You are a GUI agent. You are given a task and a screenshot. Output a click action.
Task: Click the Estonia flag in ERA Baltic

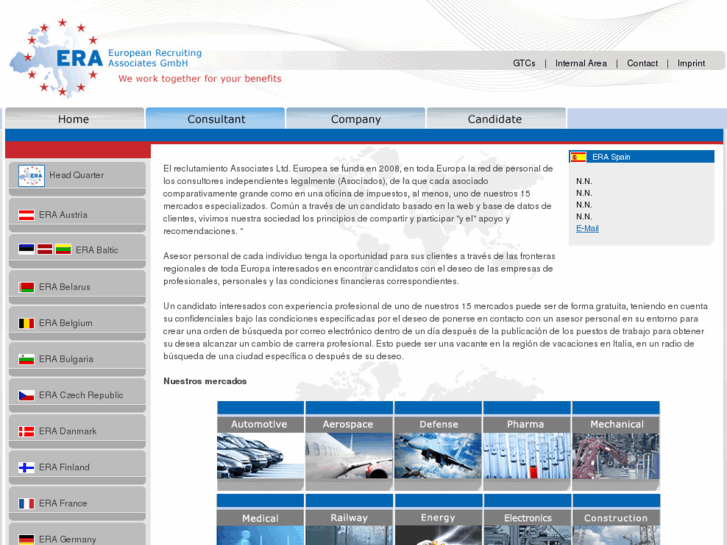coord(26,250)
